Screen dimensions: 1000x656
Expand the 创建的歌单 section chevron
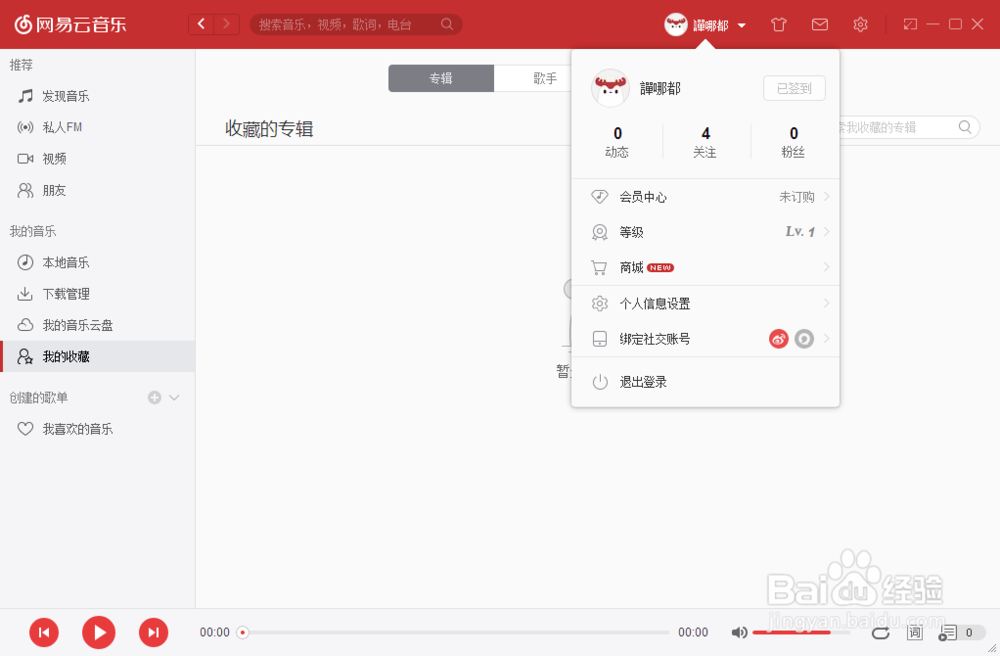pyautogui.click(x=172, y=397)
